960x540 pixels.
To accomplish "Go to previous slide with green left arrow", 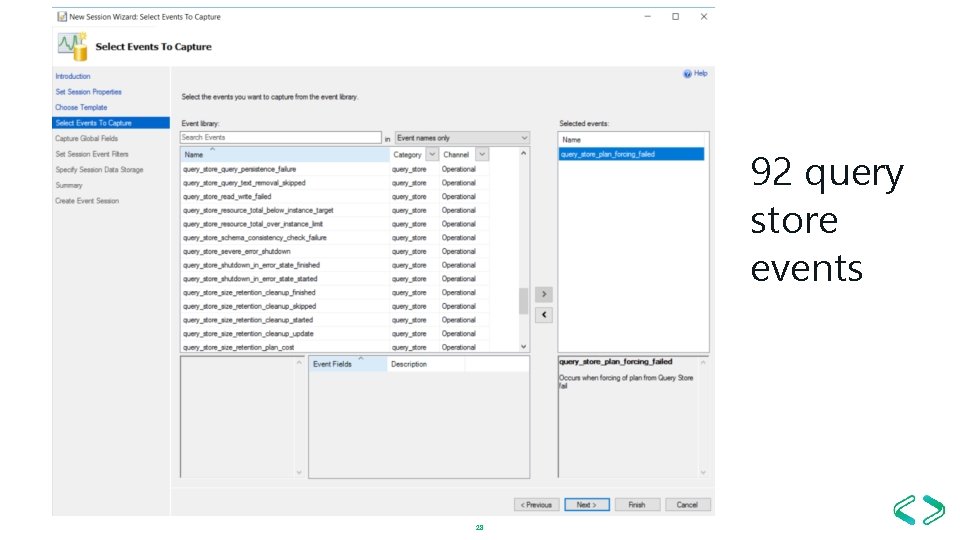I will (904, 509).
